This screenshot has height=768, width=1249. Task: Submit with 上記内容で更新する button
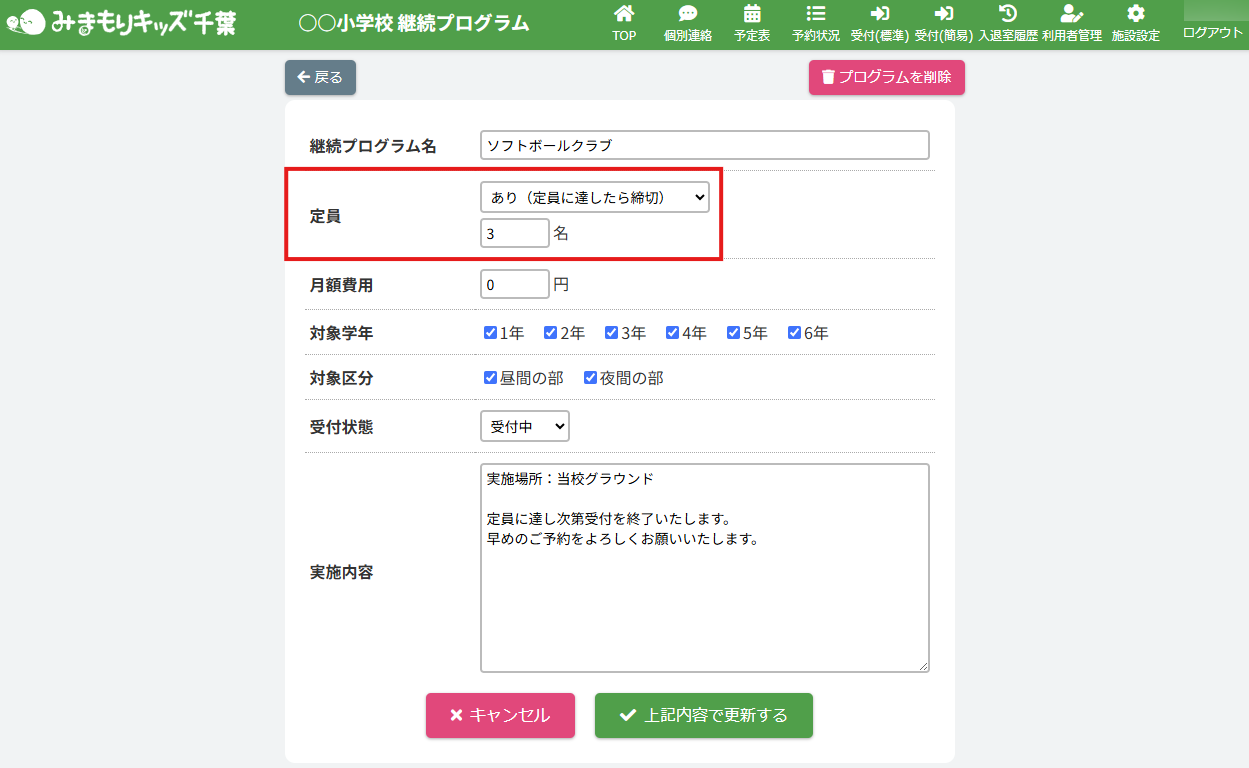703,715
